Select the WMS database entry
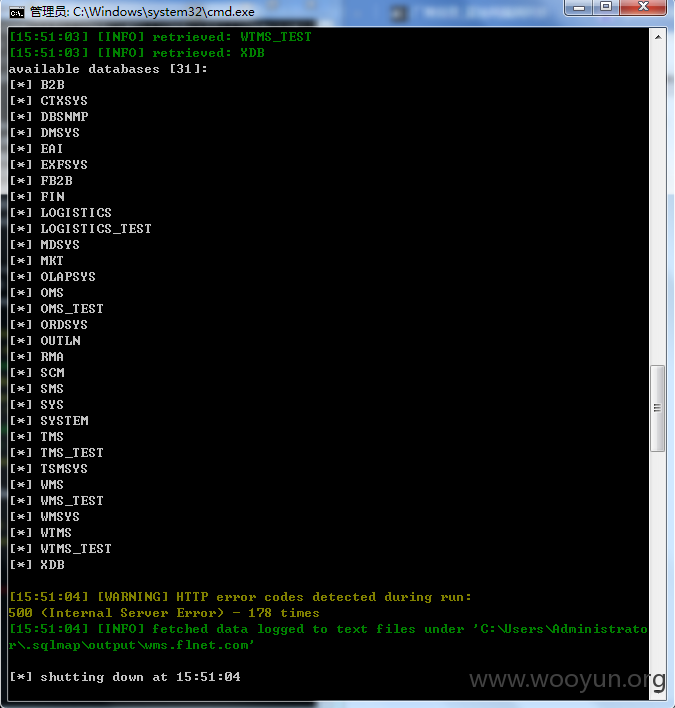675x708 pixels. [x=37, y=485]
